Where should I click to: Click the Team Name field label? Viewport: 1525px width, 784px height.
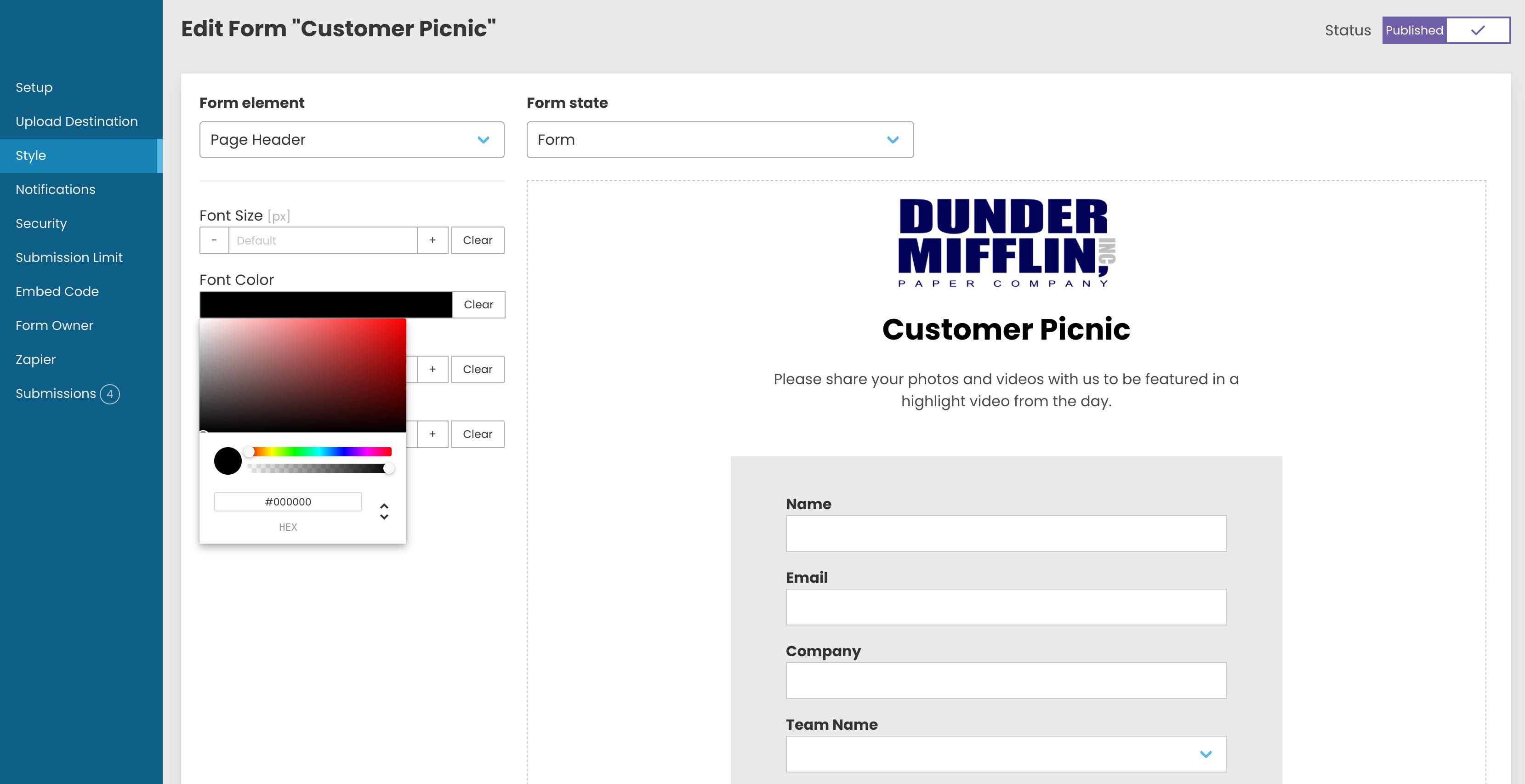[831, 725]
